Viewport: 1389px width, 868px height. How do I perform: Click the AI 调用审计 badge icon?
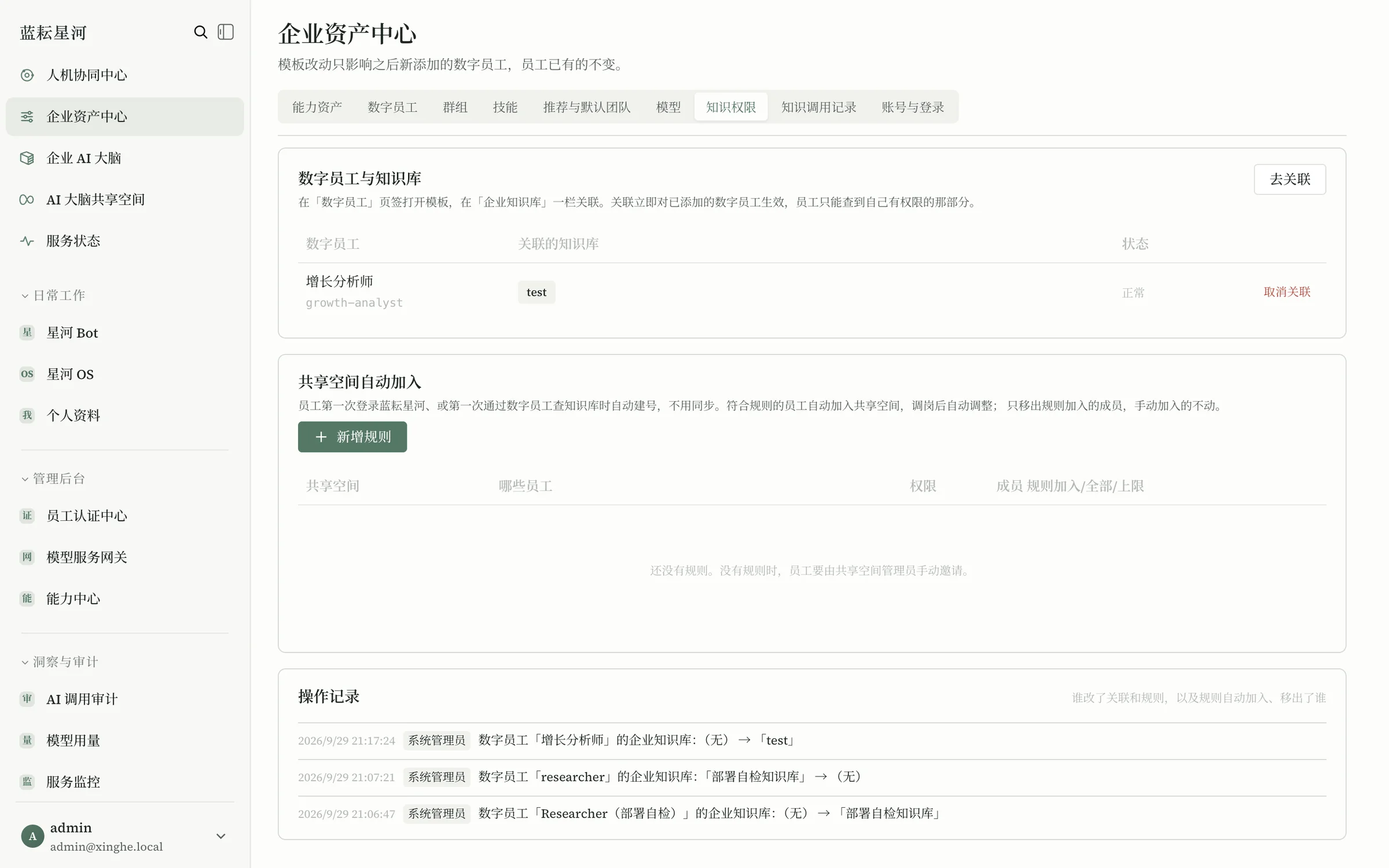pyautogui.click(x=27, y=699)
